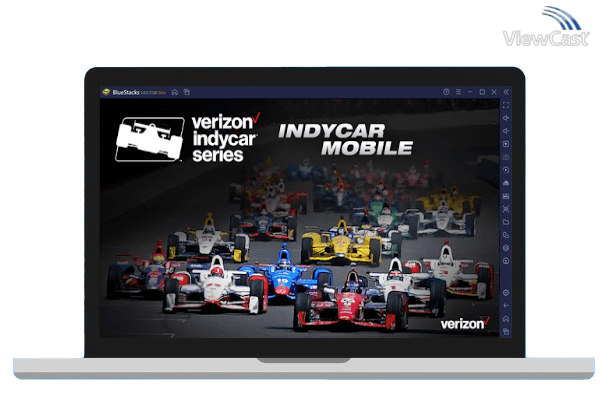This screenshot has width=602, height=414.
Task: Click the INDYCAR MOBILE title text
Action: tap(345, 140)
